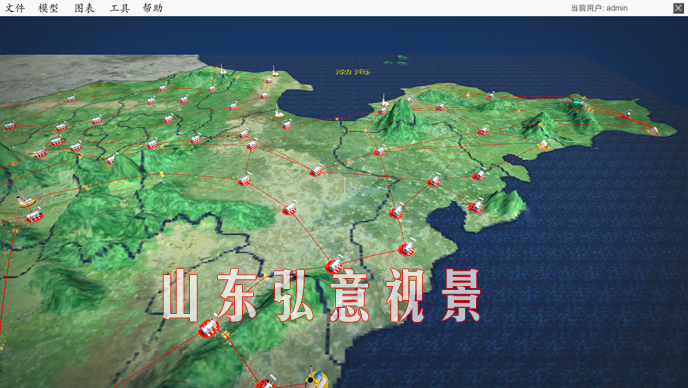The image size is (688, 388).
Task: Select the offshore tower icon inside the bay
Action: coord(278,112)
